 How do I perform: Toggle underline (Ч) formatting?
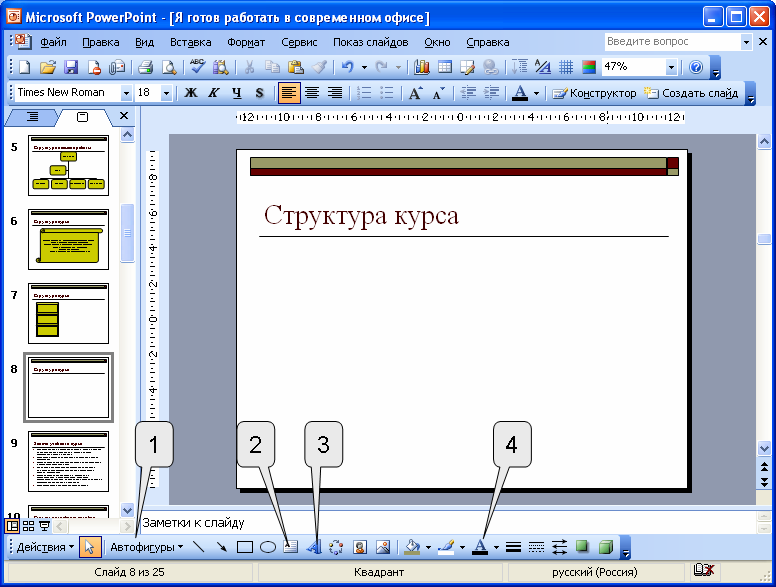237,93
